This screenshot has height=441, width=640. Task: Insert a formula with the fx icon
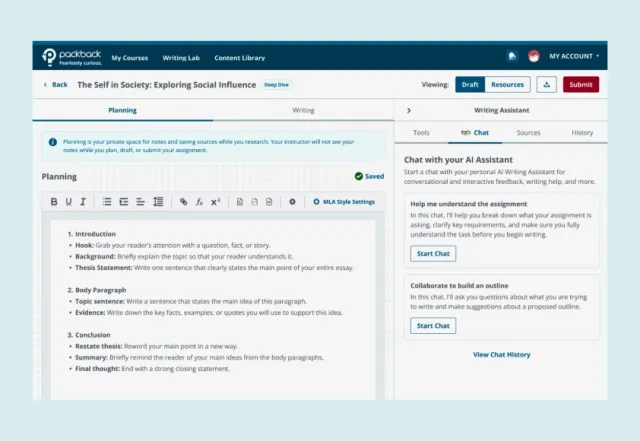click(x=199, y=202)
